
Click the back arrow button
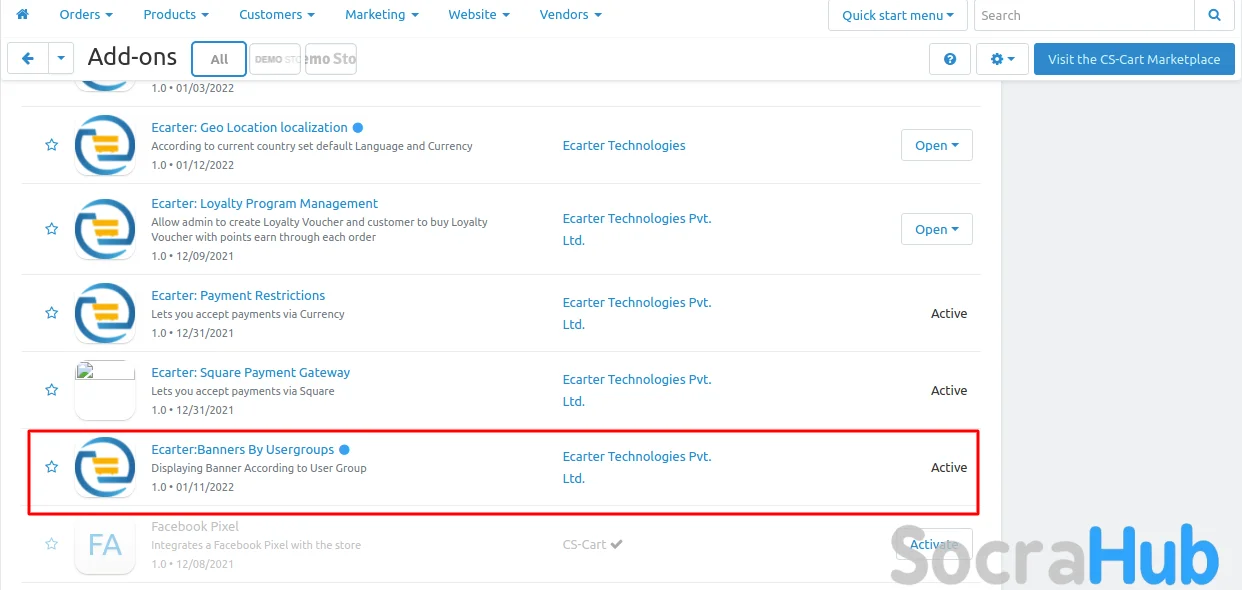pos(28,59)
